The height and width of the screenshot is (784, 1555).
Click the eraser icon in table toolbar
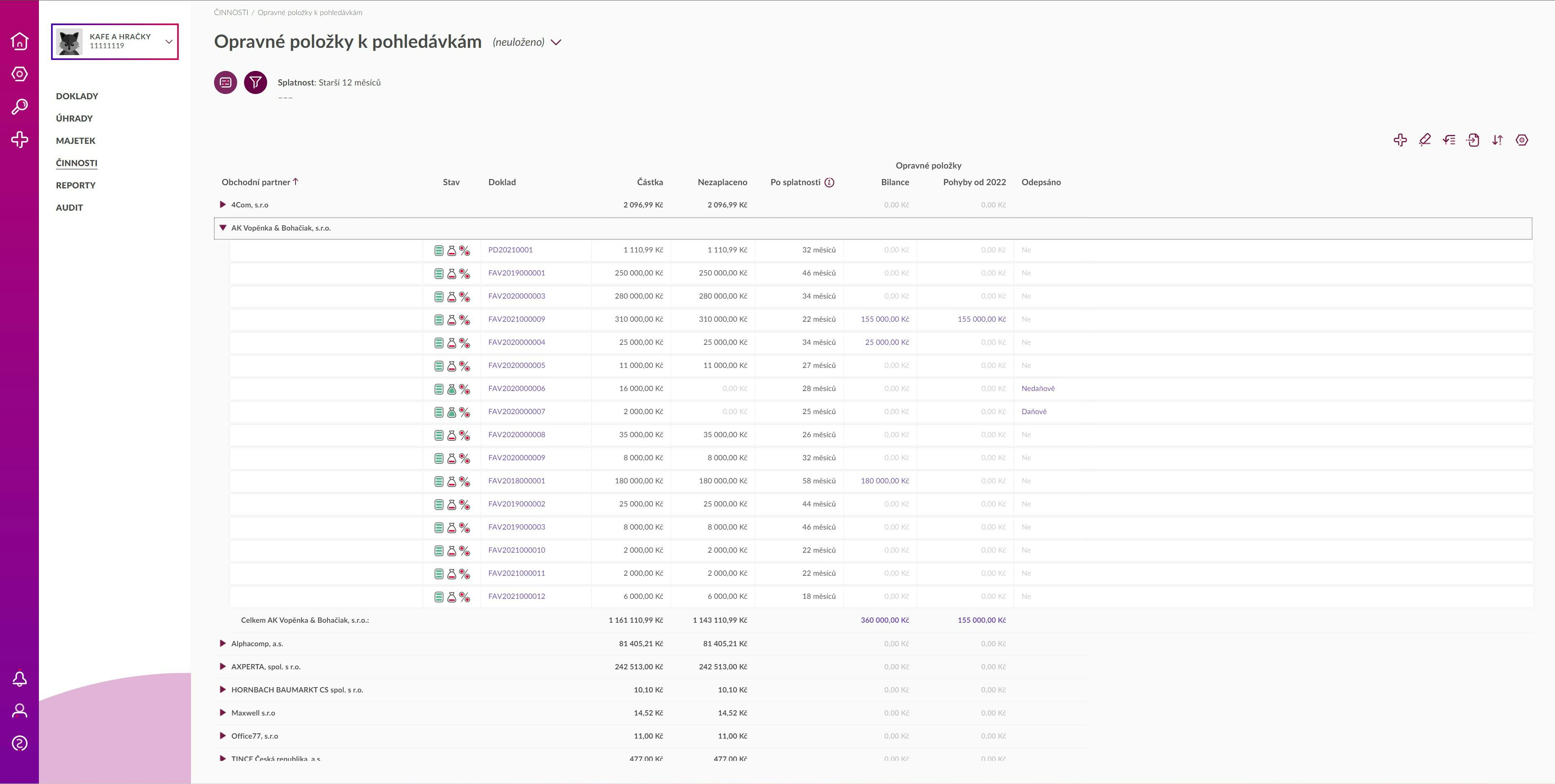(1424, 140)
